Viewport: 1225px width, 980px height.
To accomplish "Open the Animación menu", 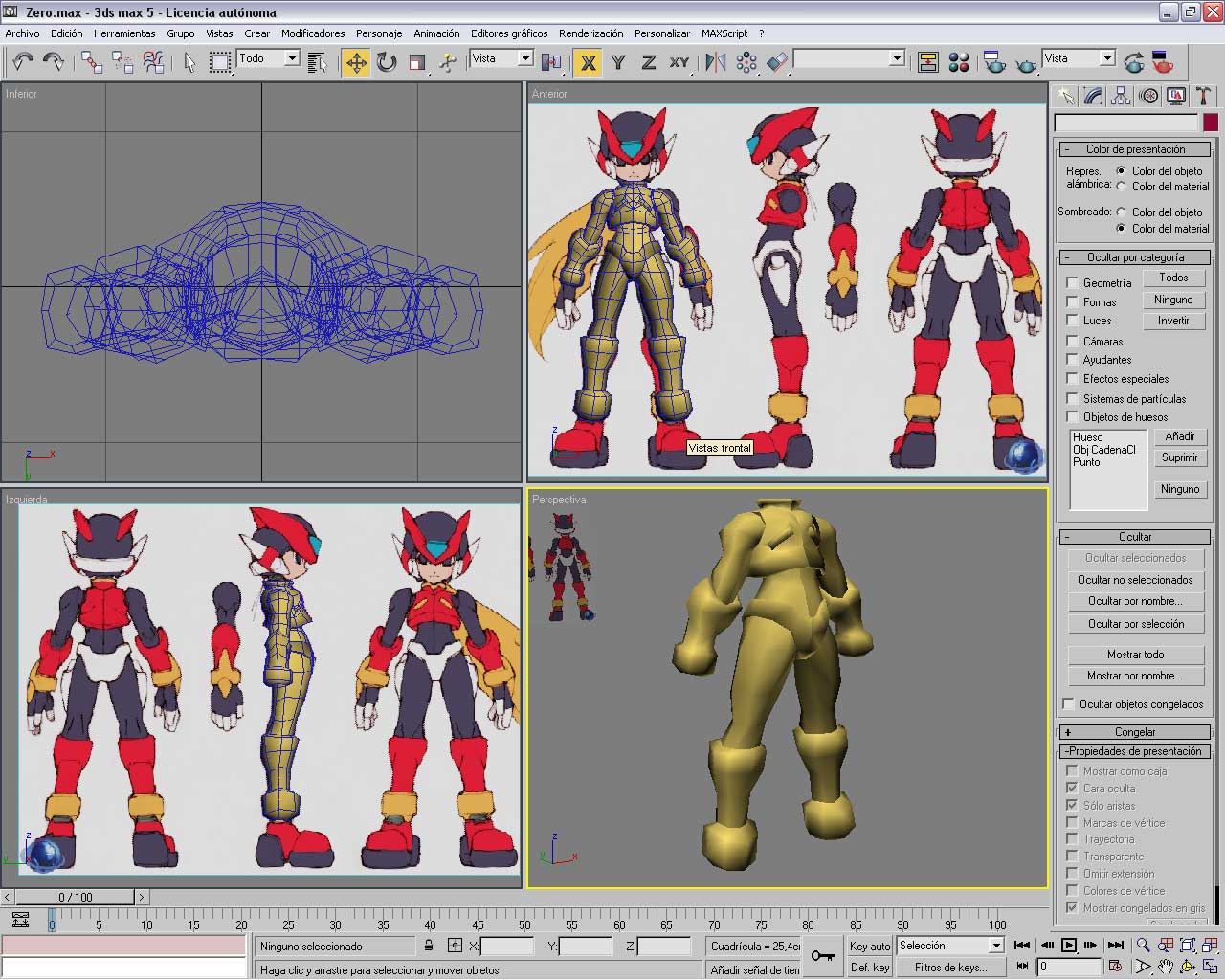I will (436, 33).
